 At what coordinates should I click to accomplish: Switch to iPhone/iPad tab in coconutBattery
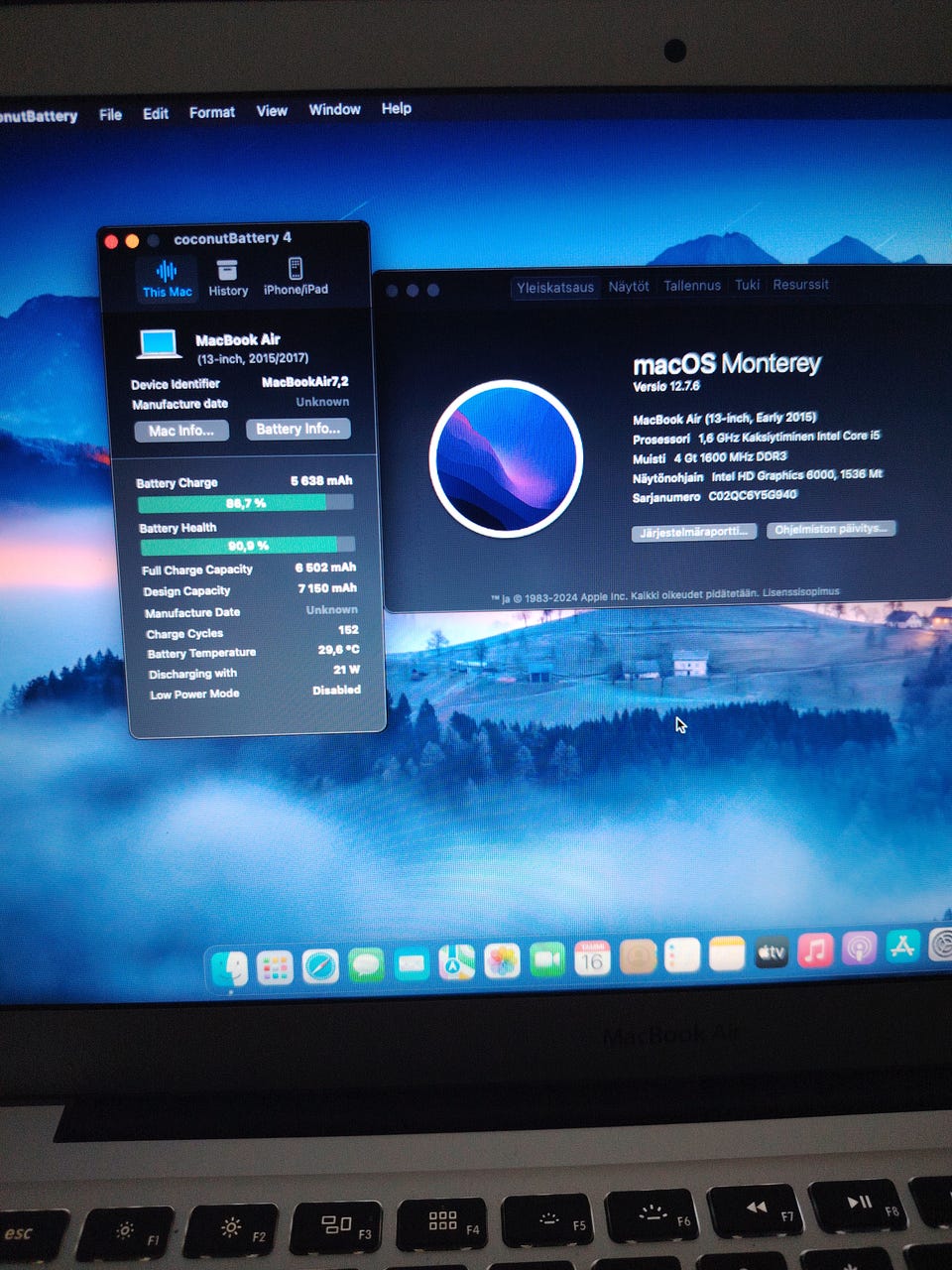pos(296,277)
